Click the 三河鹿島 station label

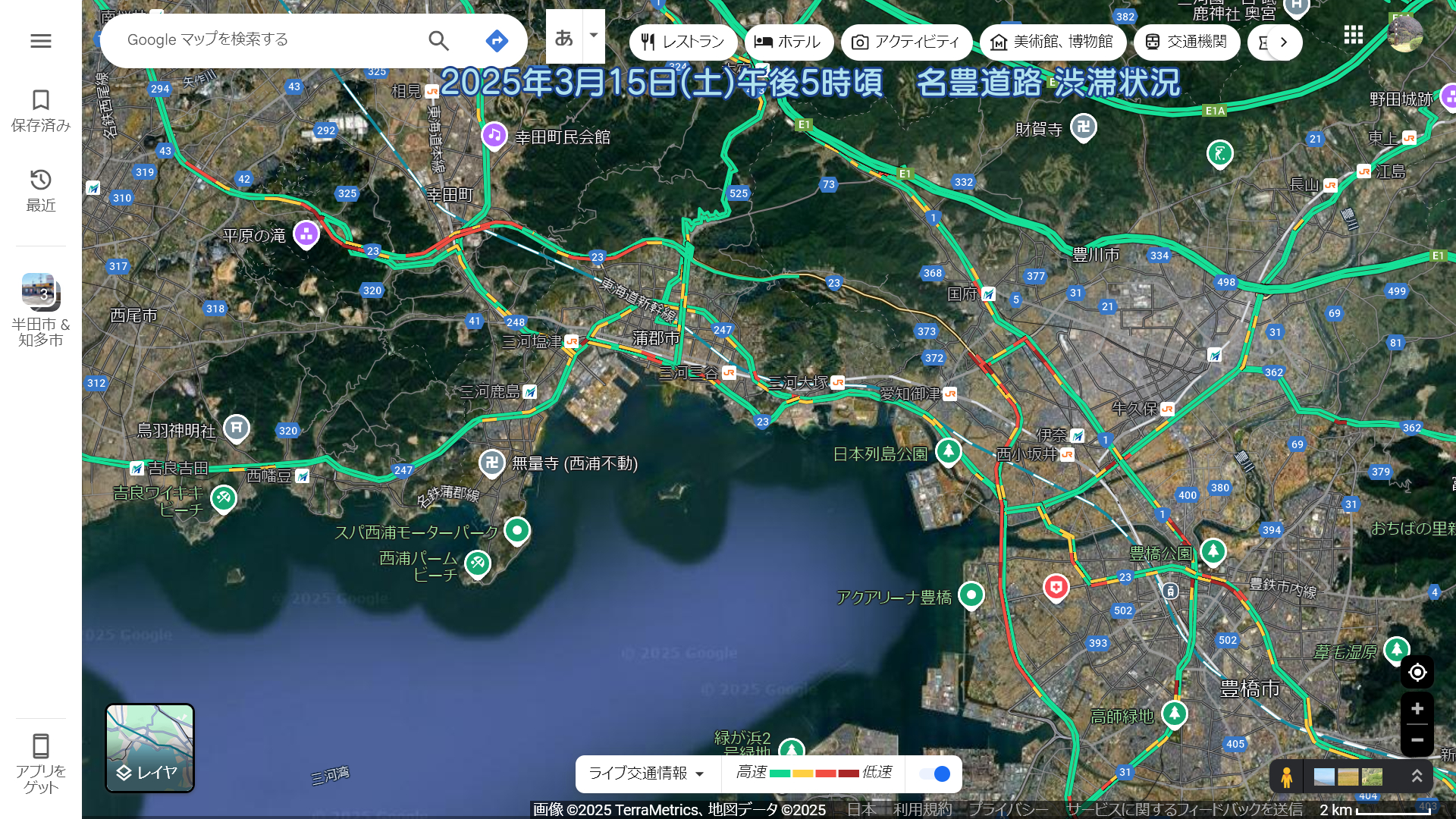(491, 391)
